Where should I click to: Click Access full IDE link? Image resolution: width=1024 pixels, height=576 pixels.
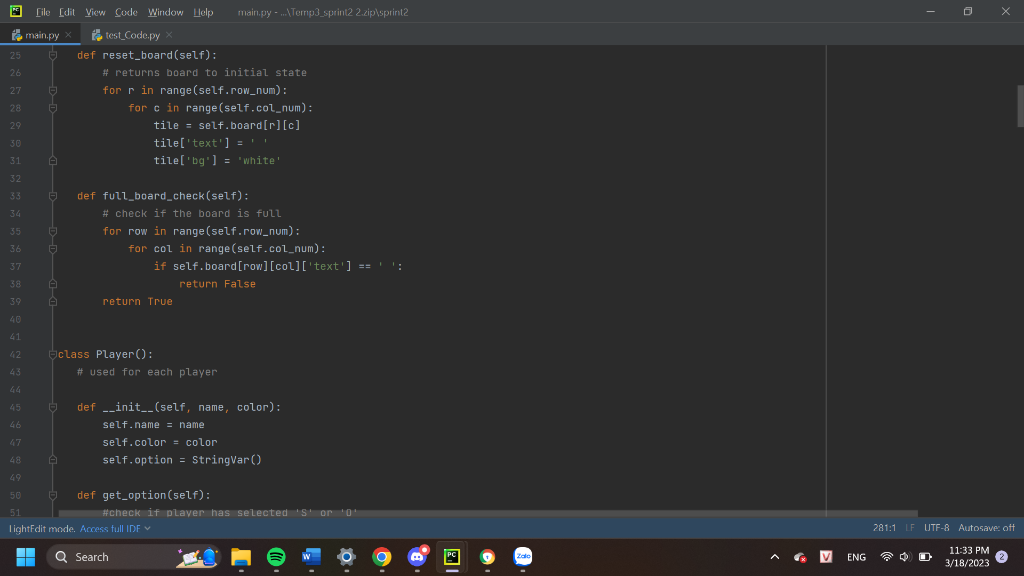click(110, 529)
